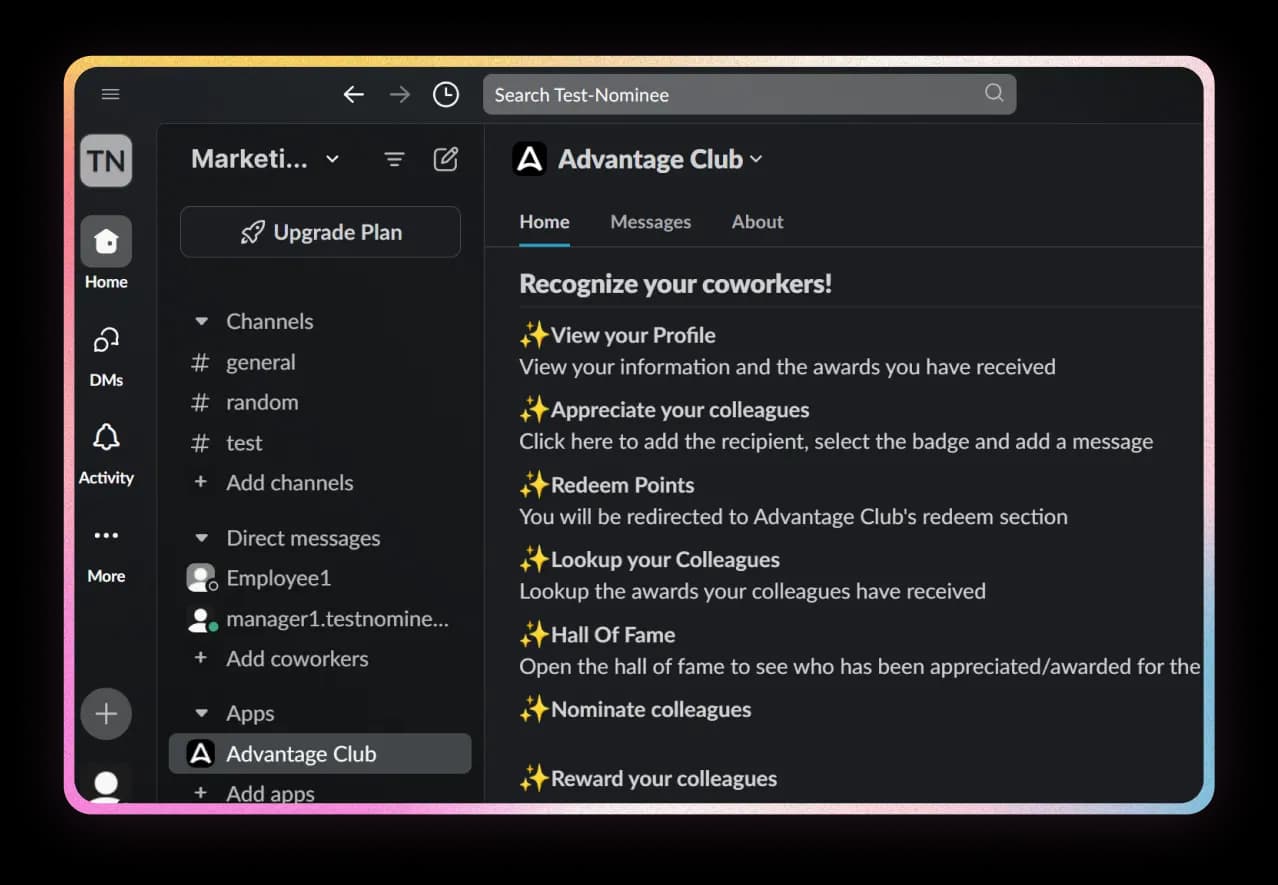Click the Employee1 avatar icon

pyautogui.click(x=201, y=578)
